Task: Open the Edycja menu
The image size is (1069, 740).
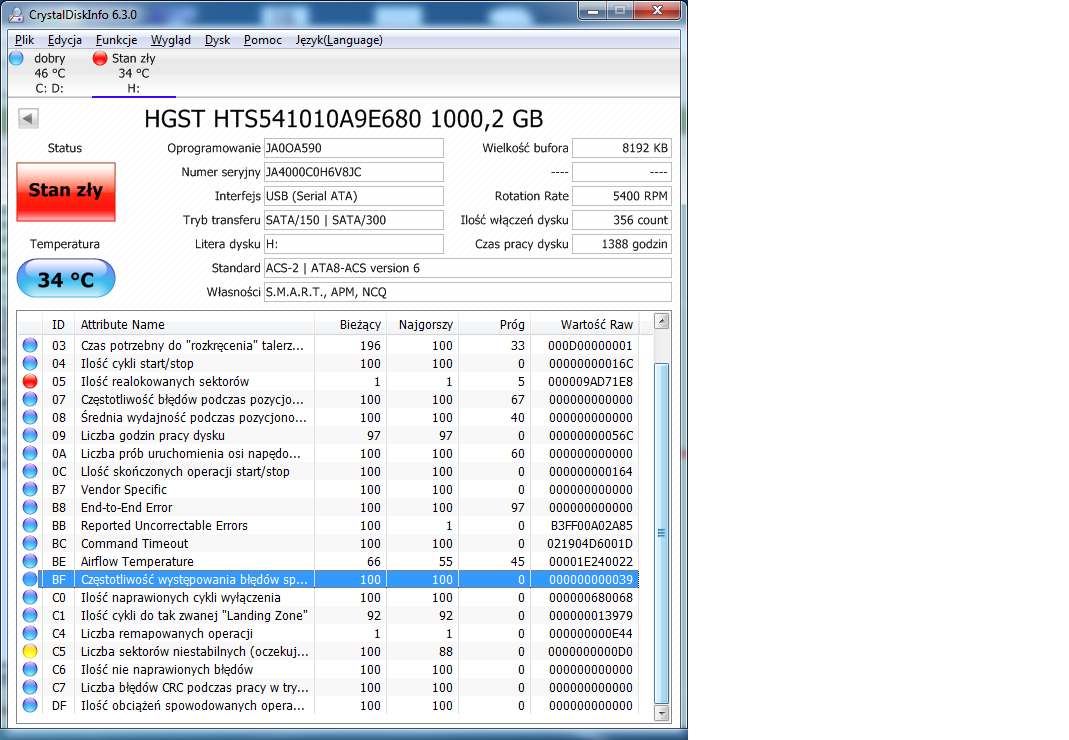Action: click(x=65, y=40)
